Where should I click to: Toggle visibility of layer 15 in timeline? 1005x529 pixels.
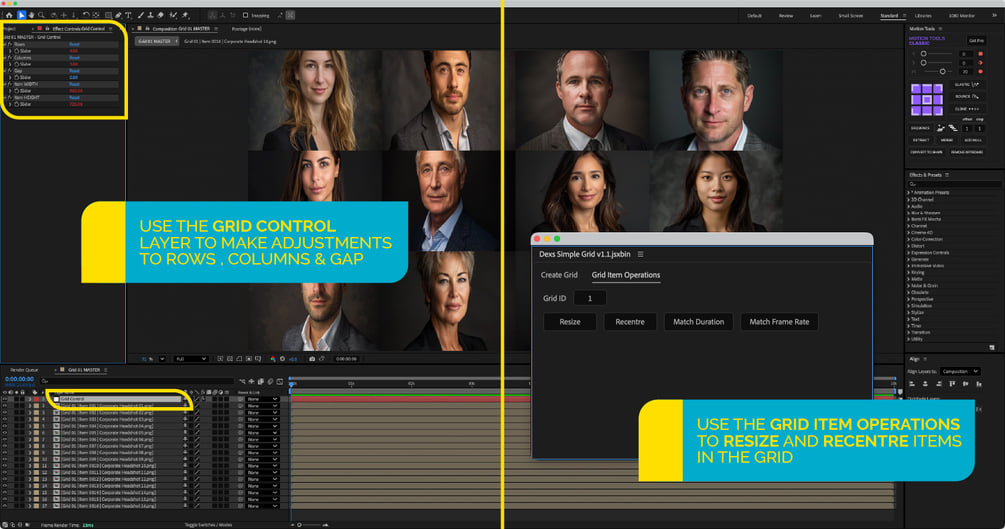pos(4,492)
